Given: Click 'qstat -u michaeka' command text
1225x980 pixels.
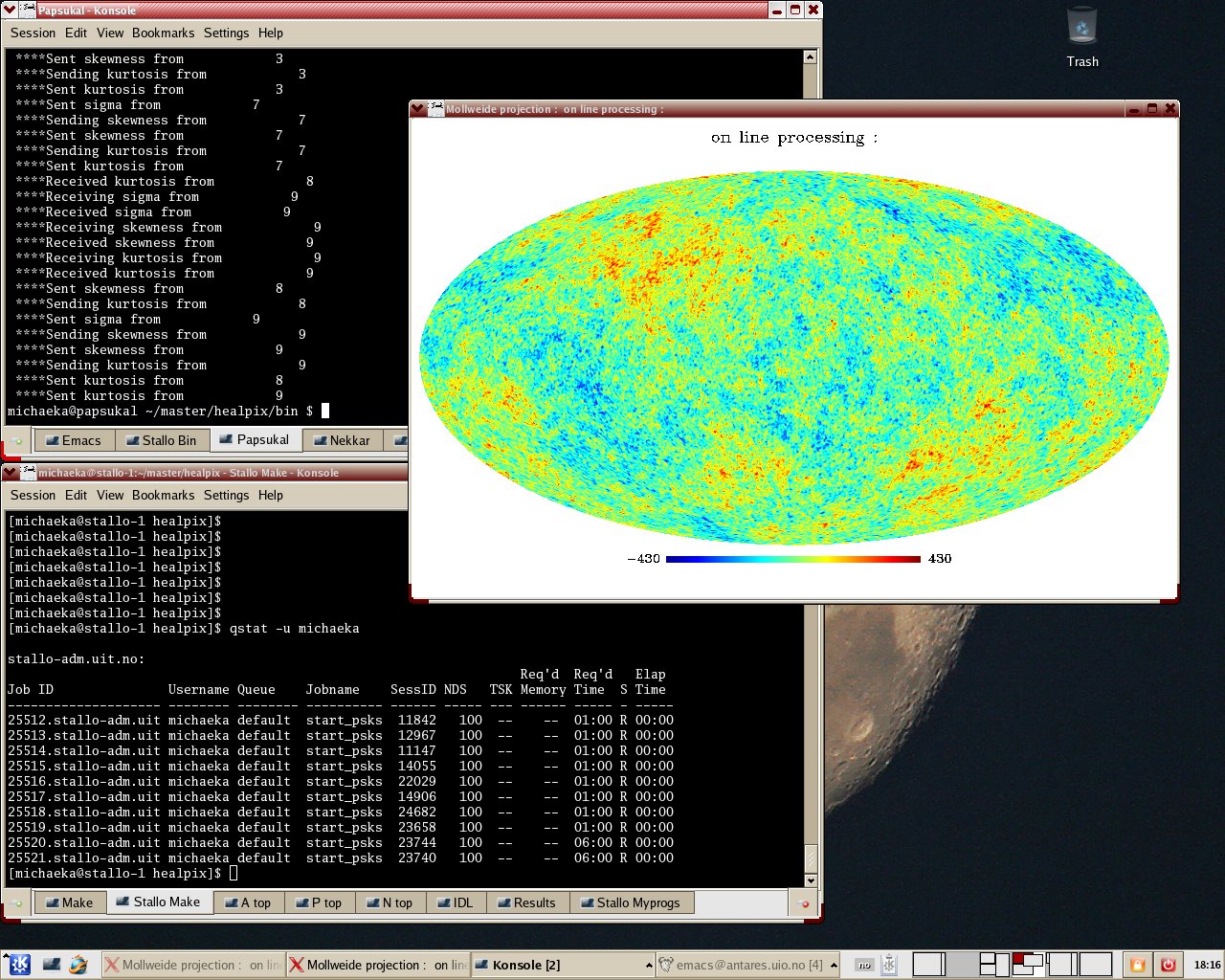Looking at the screenshot, I should click(x=295, y=628).
